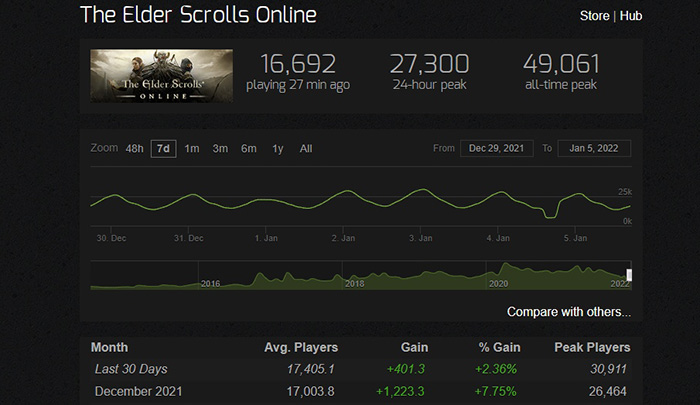
Task: Click peak players value 30,911
Action: (x=608, y=369)
